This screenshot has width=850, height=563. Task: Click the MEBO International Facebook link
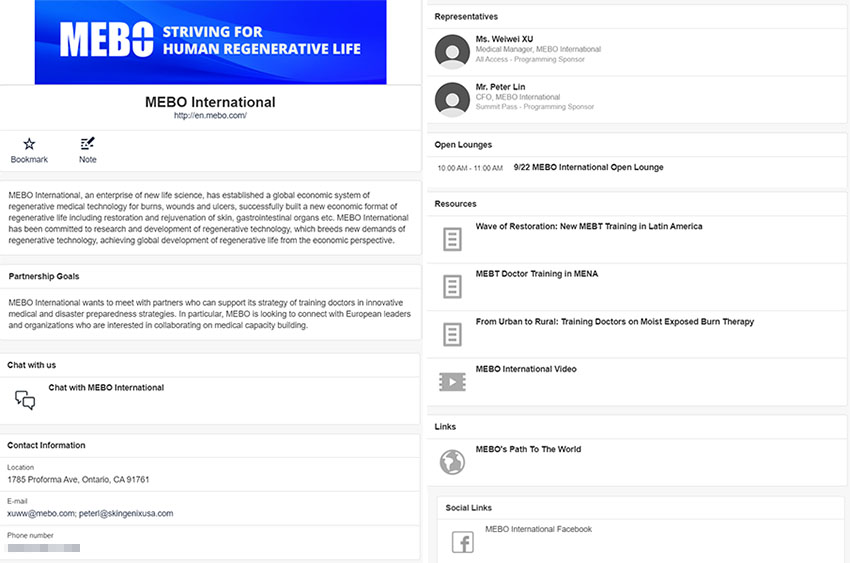[x=538, y=530]
